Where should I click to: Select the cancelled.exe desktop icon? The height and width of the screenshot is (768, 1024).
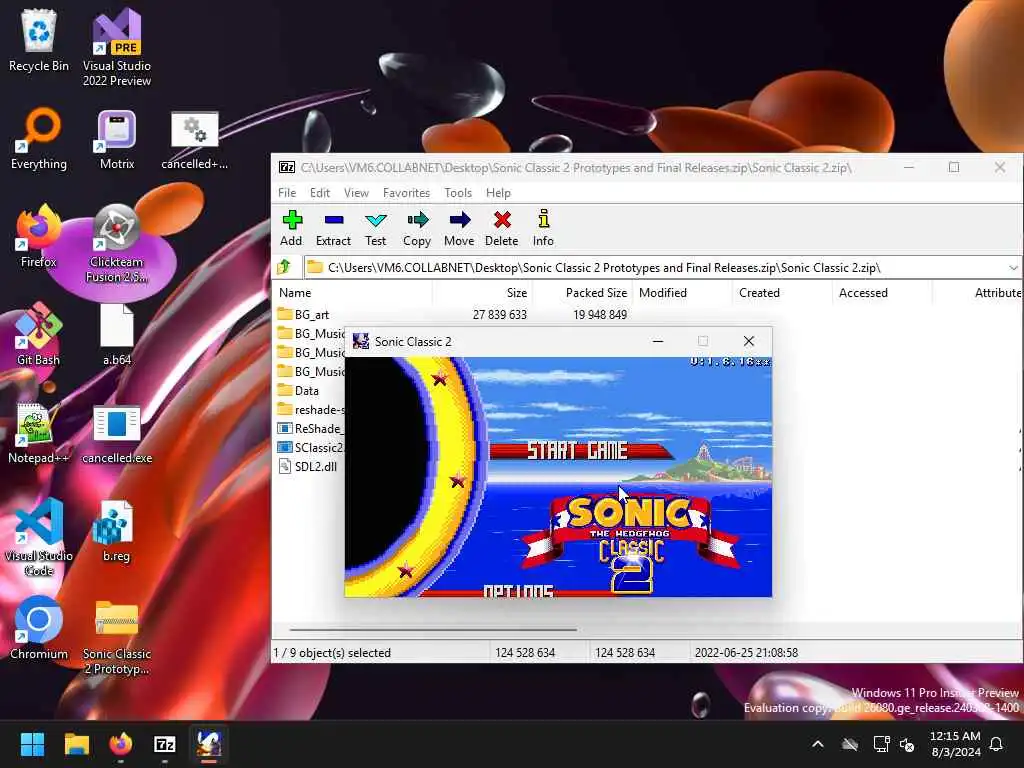pos(117,434)
